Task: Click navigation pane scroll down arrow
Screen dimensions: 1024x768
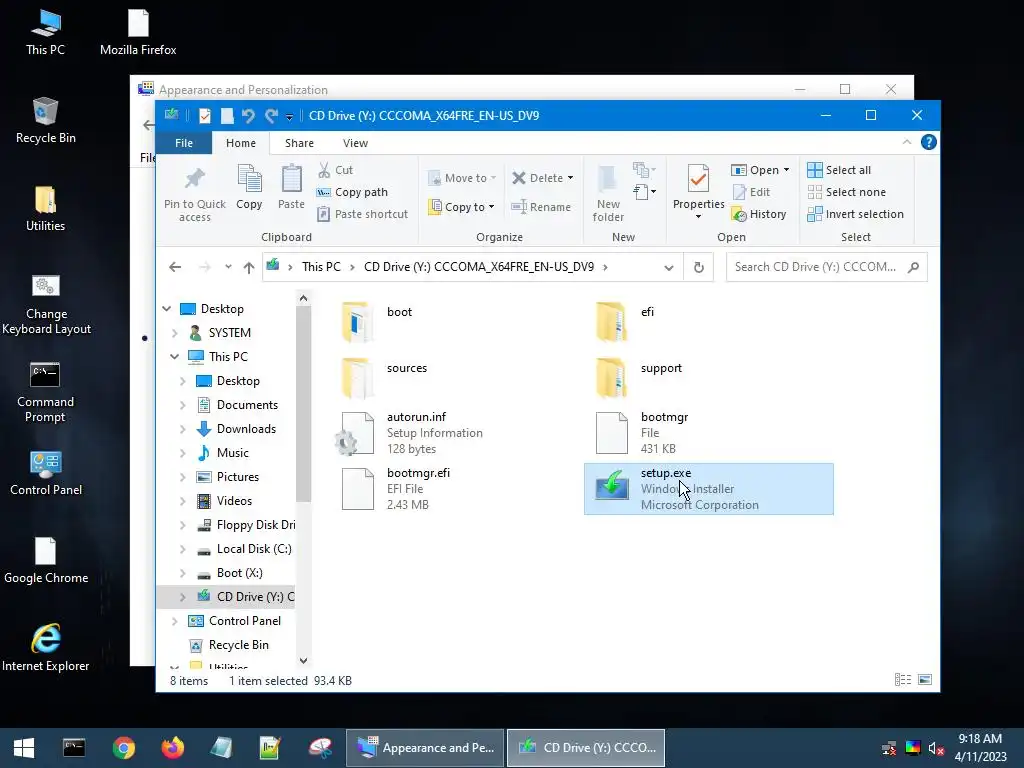Action: [x=303, y=660]
